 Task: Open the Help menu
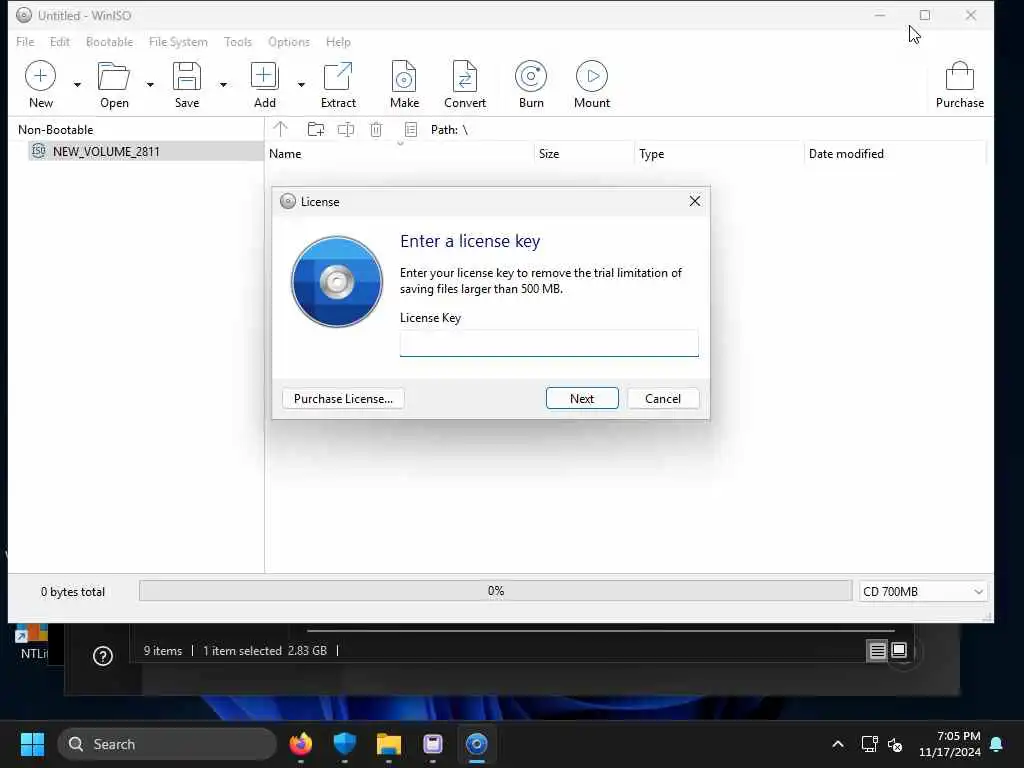click(x=338, y=42)
